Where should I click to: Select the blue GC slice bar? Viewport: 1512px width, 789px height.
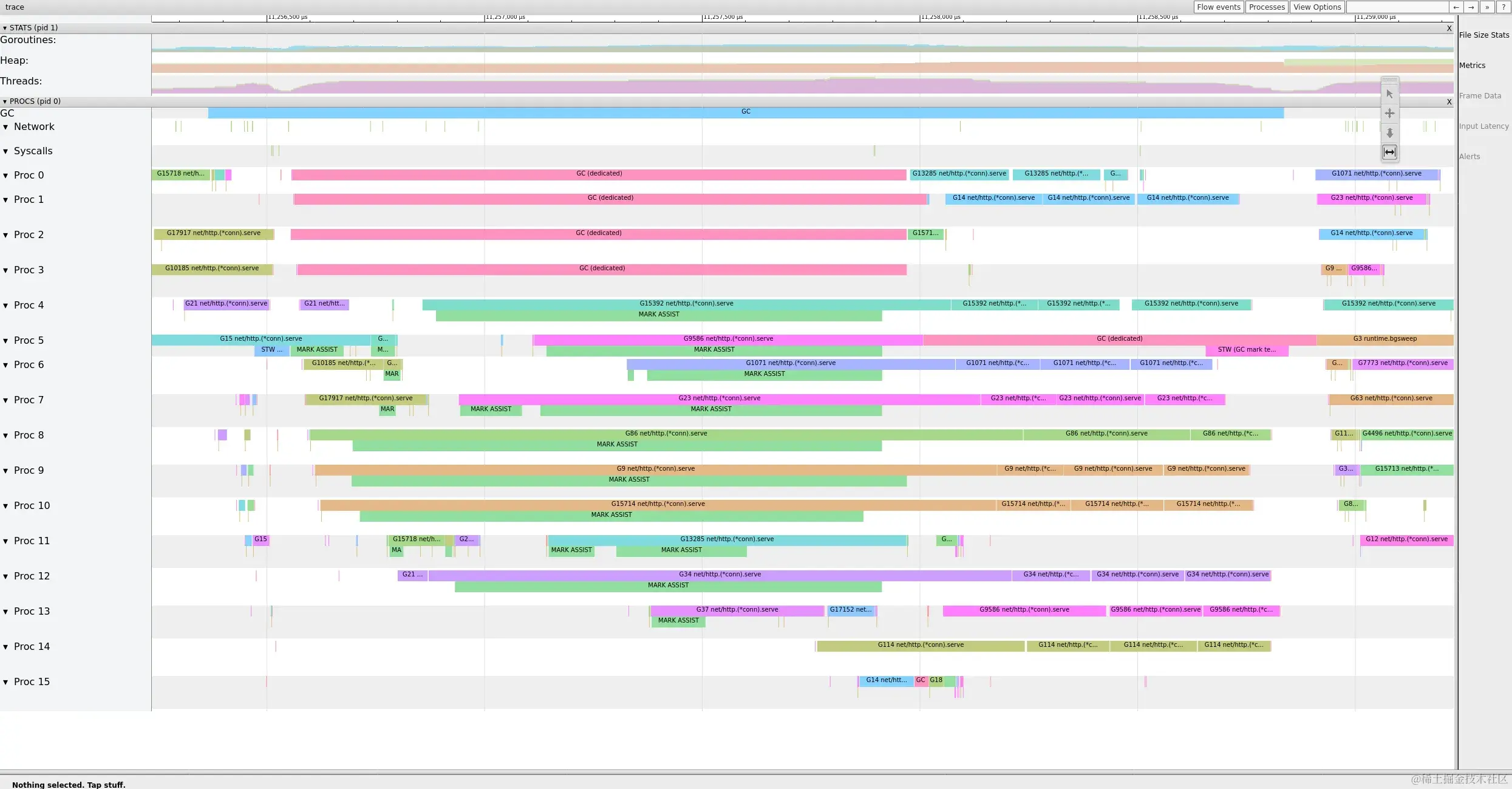[745, 112]
